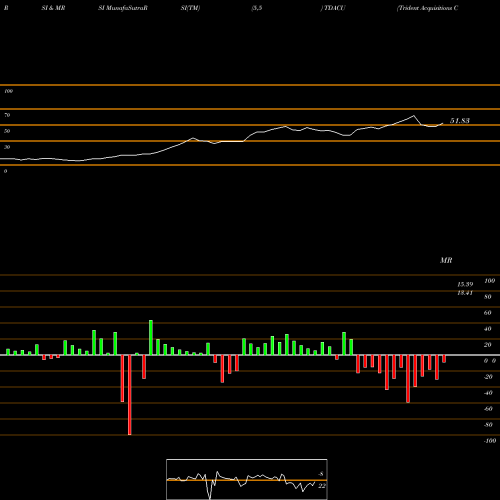Click the header text 'SI(TM)'
The height and width of the screenshot is (500, 500).
pyautogui.click(x=190, y=8)
